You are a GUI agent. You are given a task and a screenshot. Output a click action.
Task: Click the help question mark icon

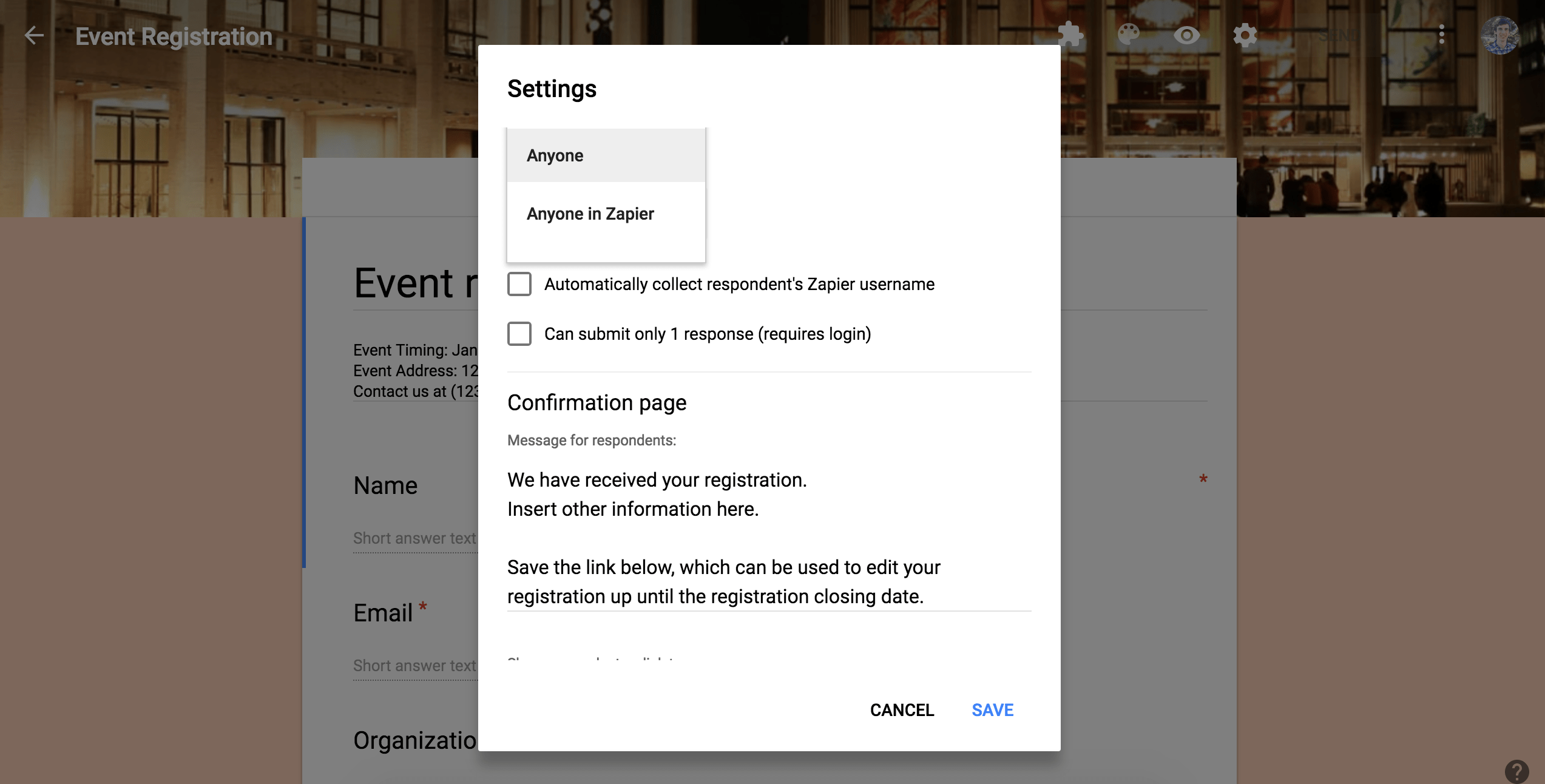(1516, 771)
